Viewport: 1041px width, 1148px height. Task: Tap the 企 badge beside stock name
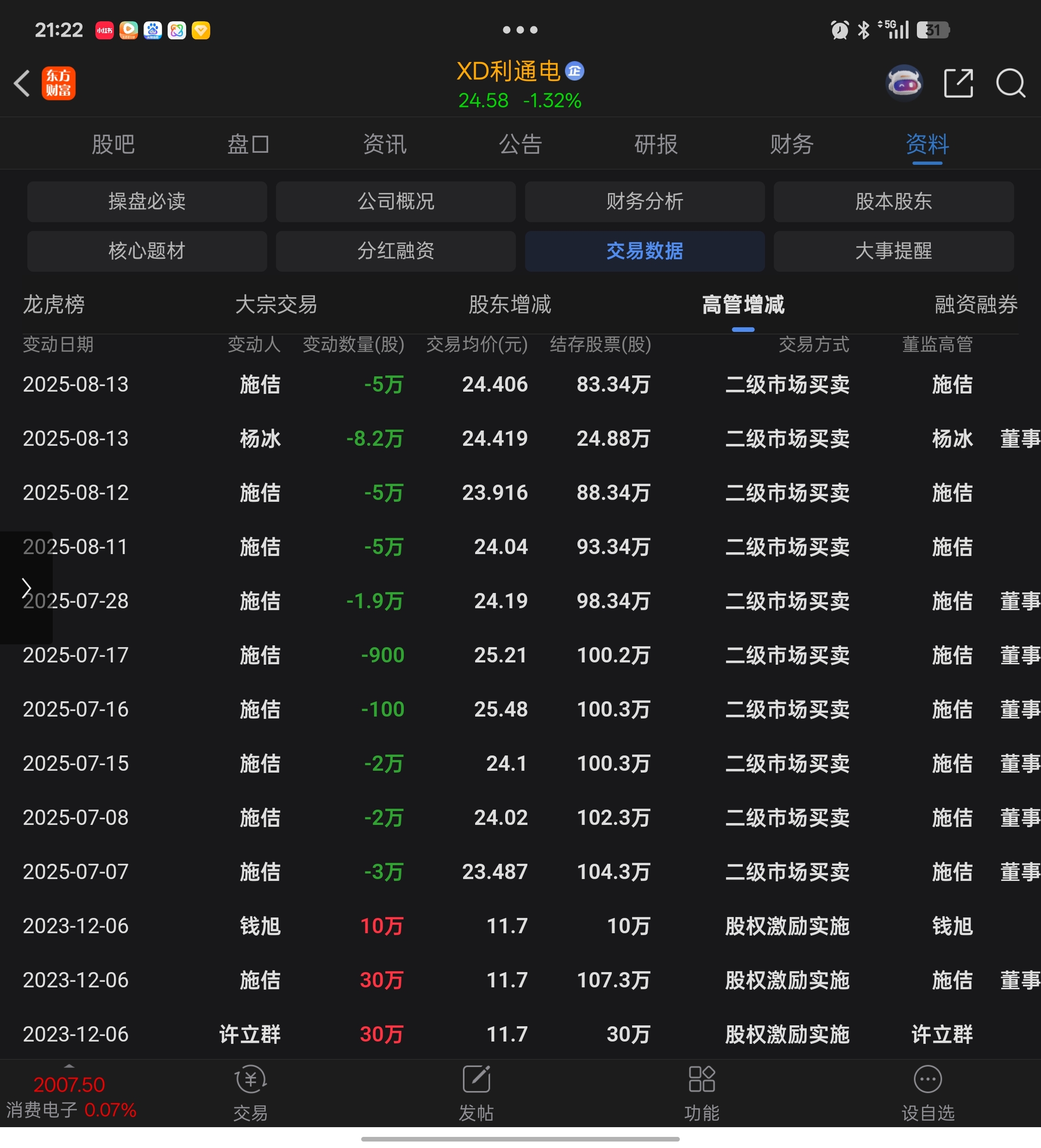(574, 71)
